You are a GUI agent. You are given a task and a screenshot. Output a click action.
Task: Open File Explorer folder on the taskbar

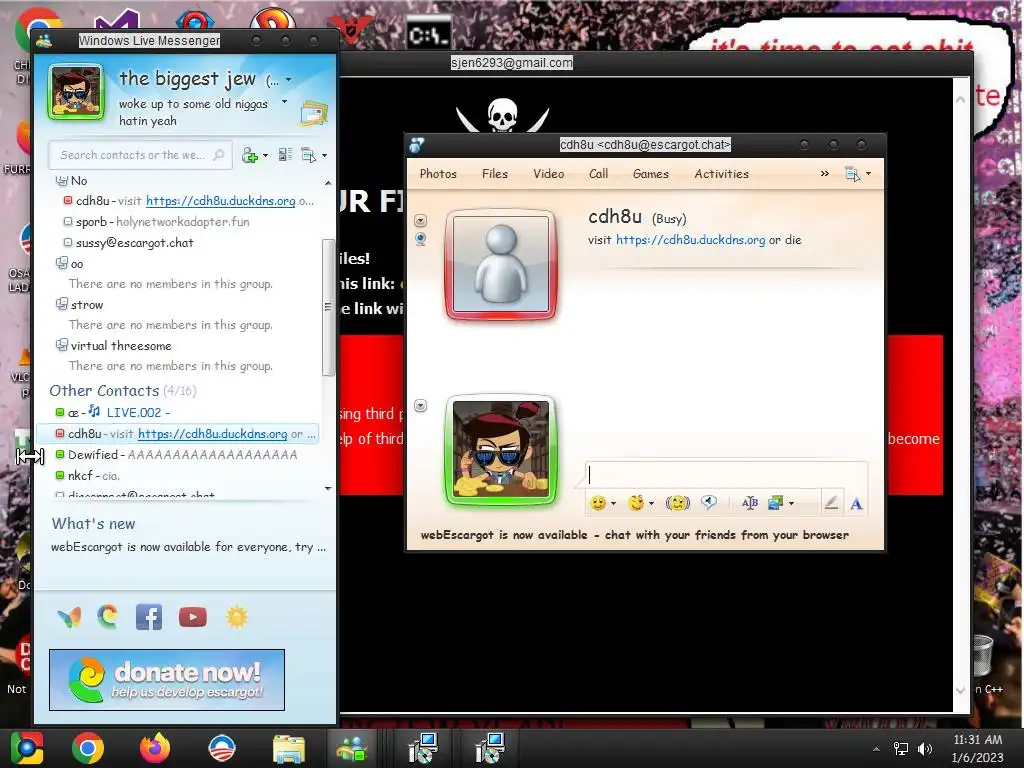(x=288, y=750)
